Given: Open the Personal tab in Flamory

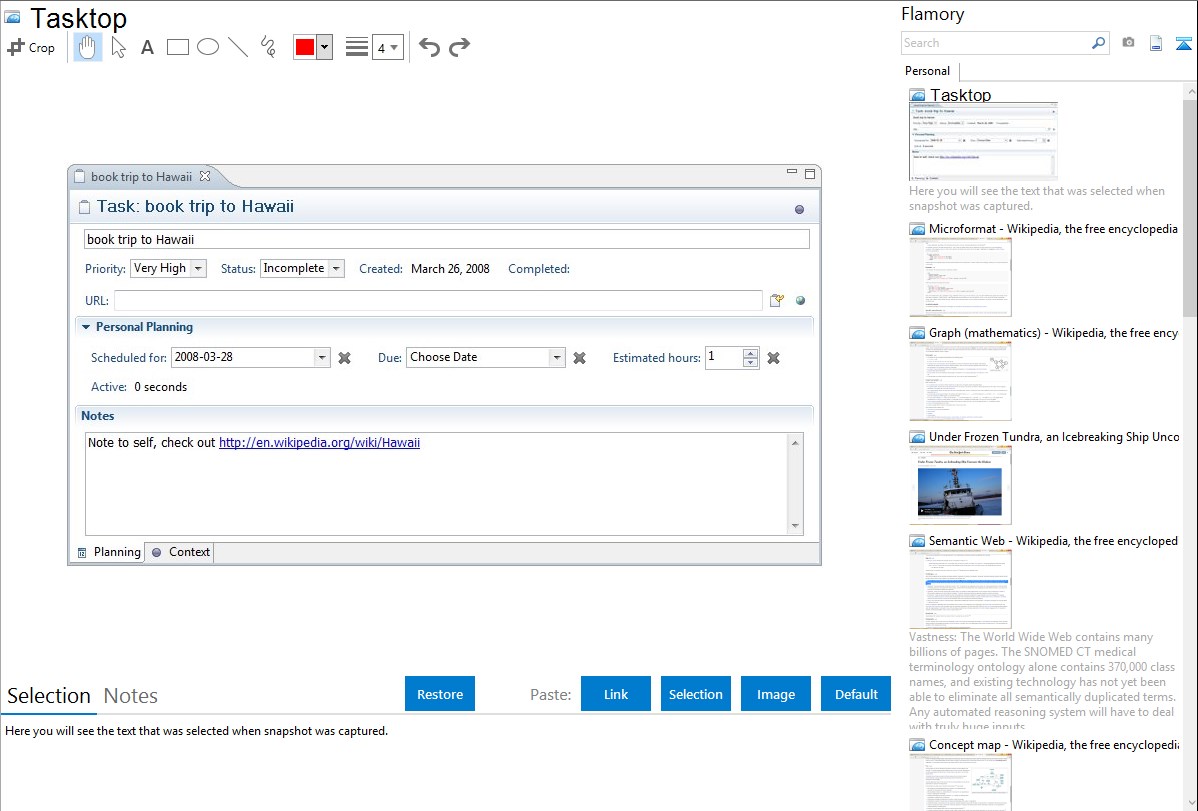Looking at the screenshot, I should pyautogui.click(x=927, y=71).
